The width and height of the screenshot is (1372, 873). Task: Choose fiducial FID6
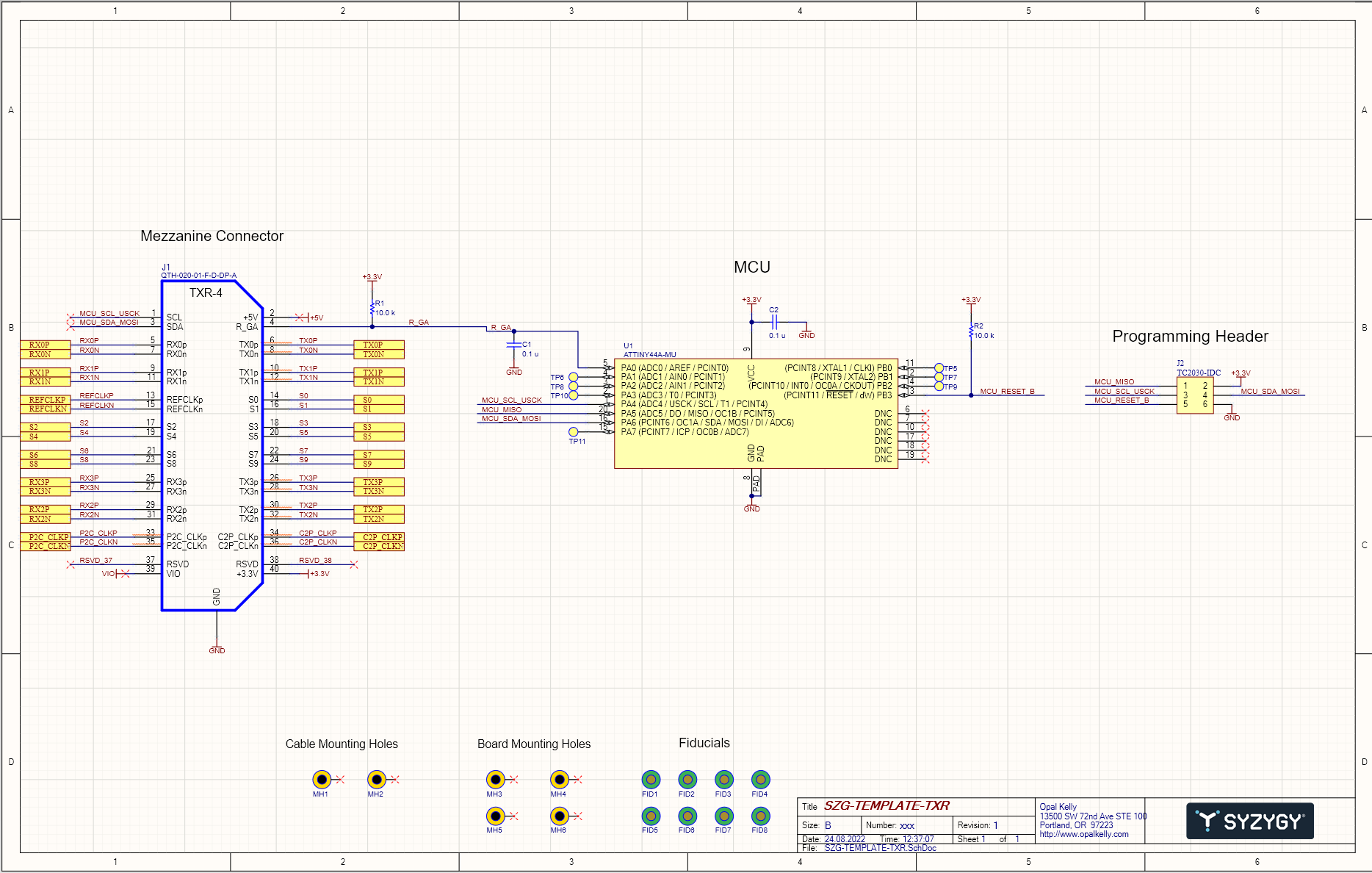[x=687, y=816]
